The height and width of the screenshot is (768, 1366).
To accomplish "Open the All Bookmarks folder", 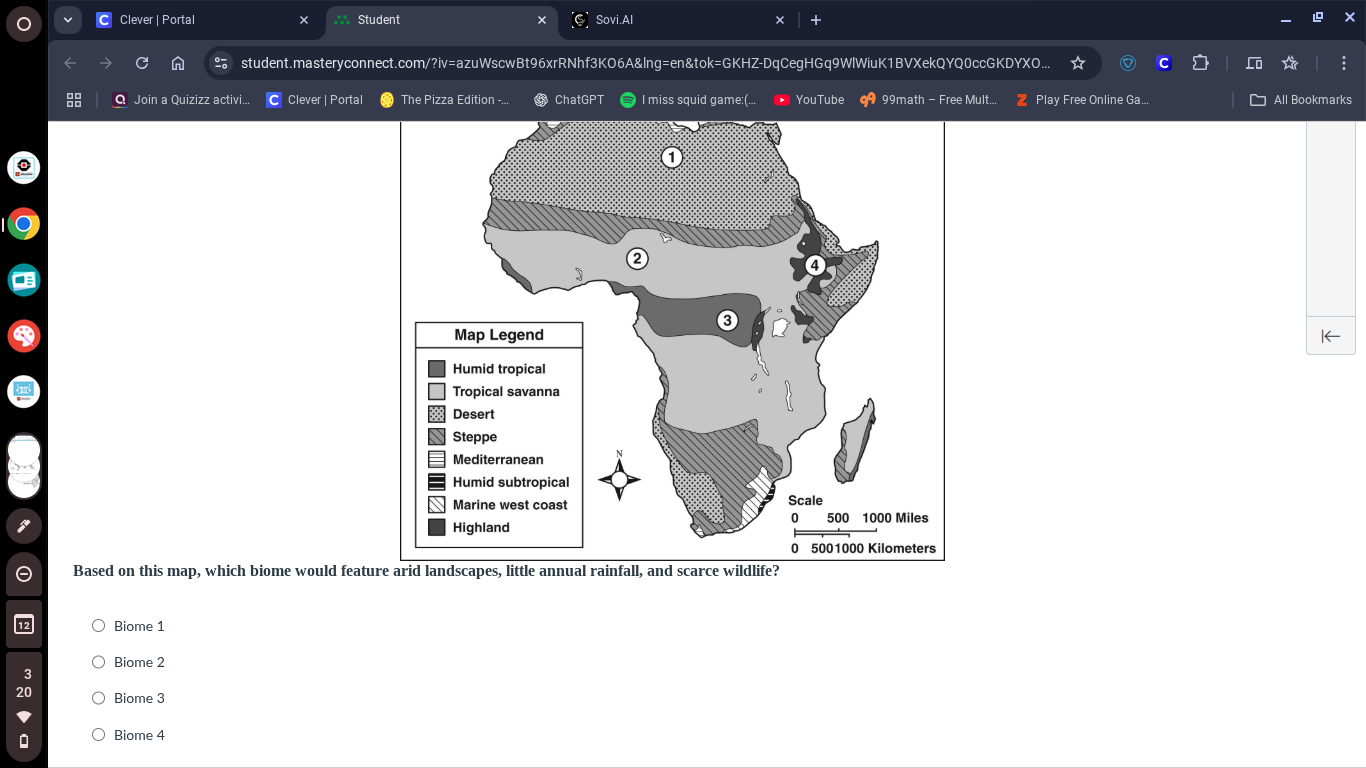I will (1301, 100).
